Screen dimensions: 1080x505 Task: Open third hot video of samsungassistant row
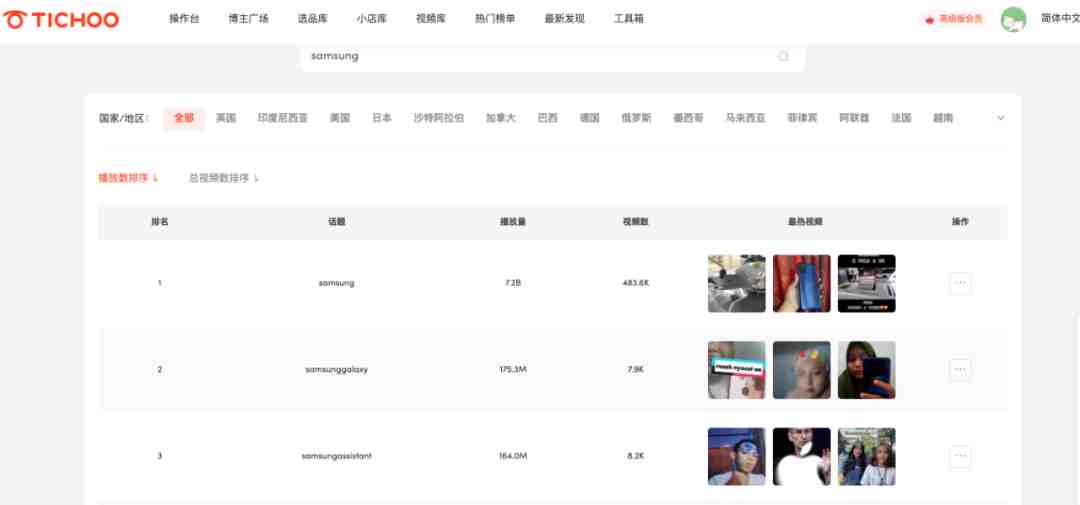(x=866, y=456)
